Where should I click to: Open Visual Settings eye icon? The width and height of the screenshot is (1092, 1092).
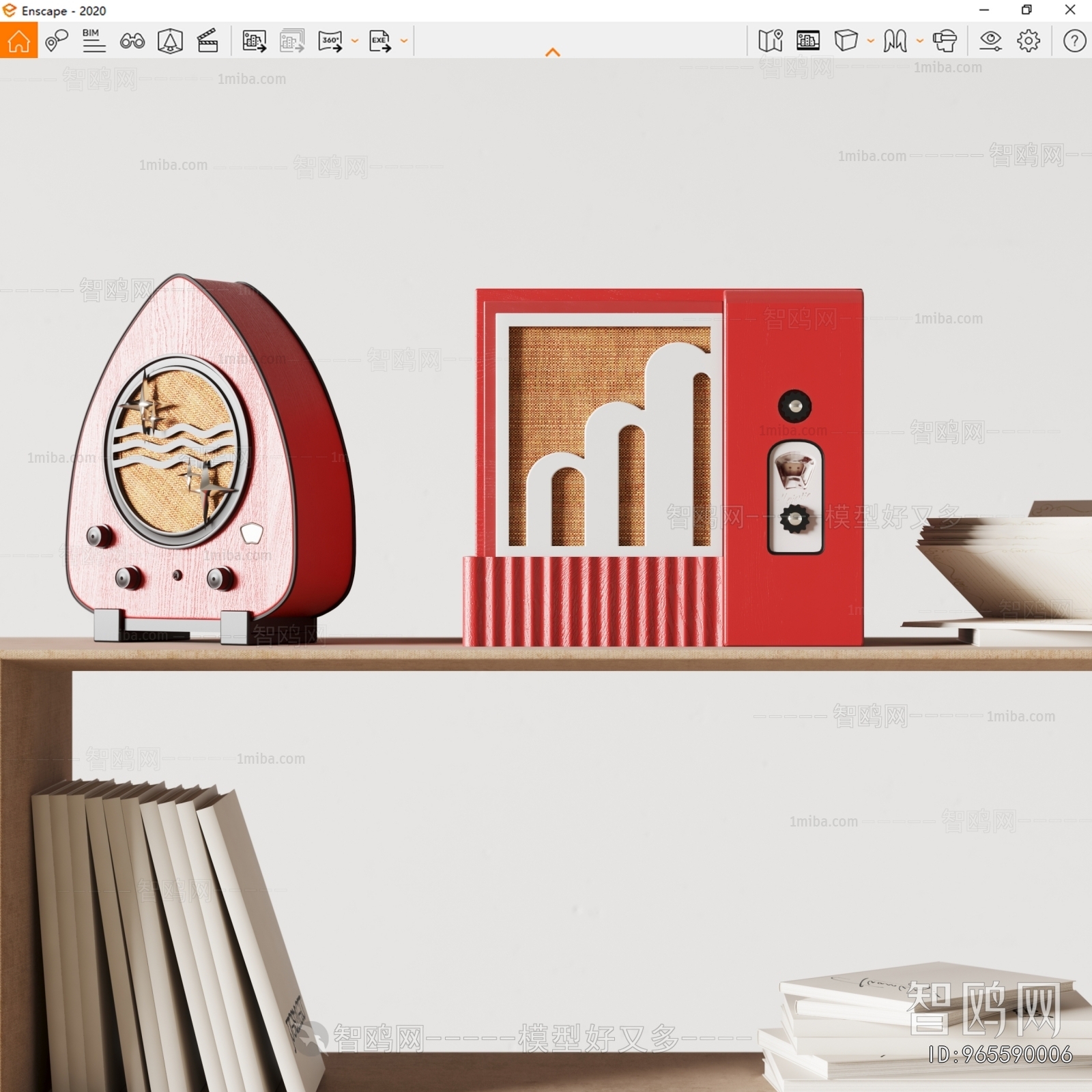pos(990,41)
